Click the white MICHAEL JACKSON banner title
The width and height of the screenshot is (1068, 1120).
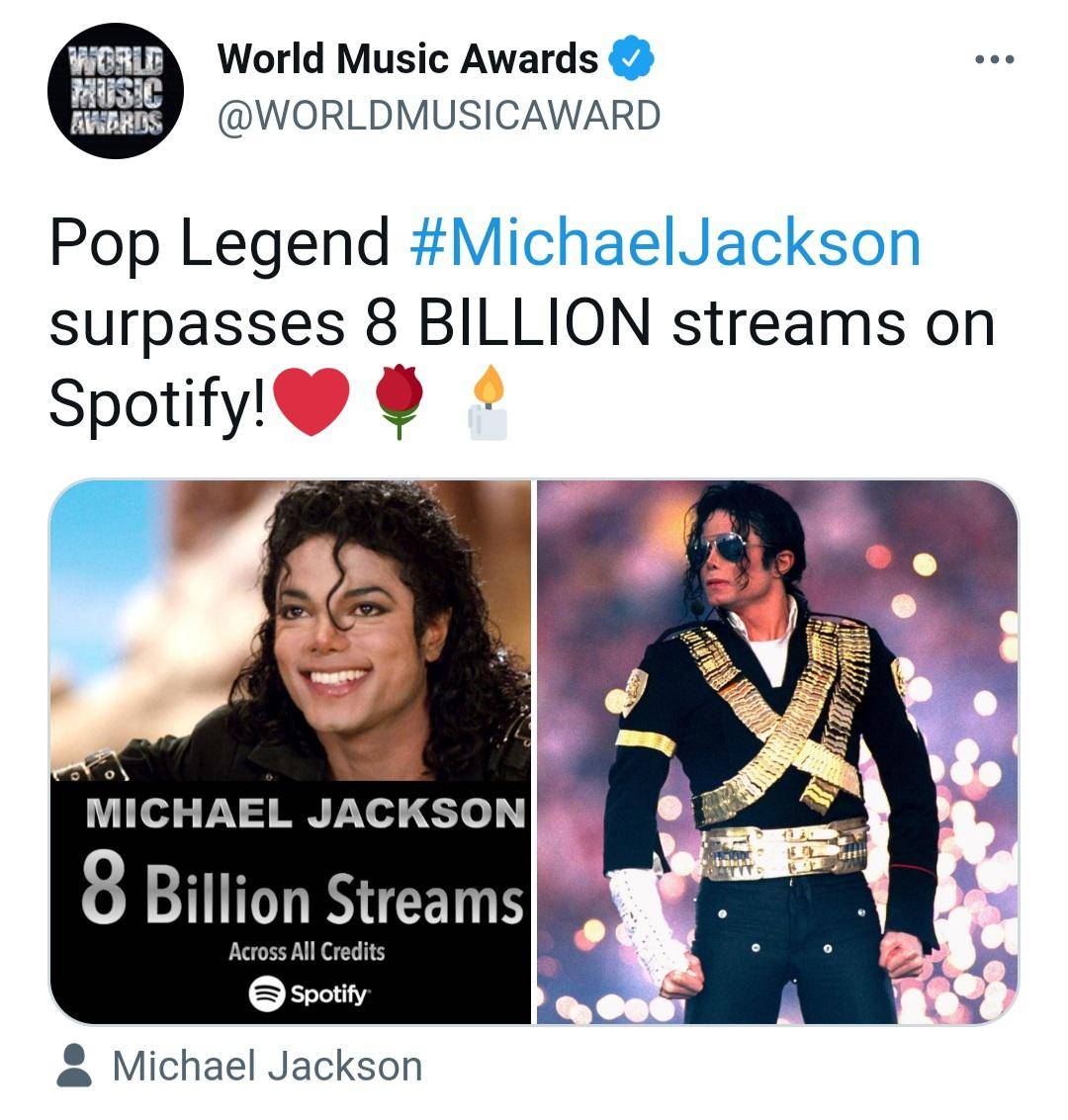306,813
